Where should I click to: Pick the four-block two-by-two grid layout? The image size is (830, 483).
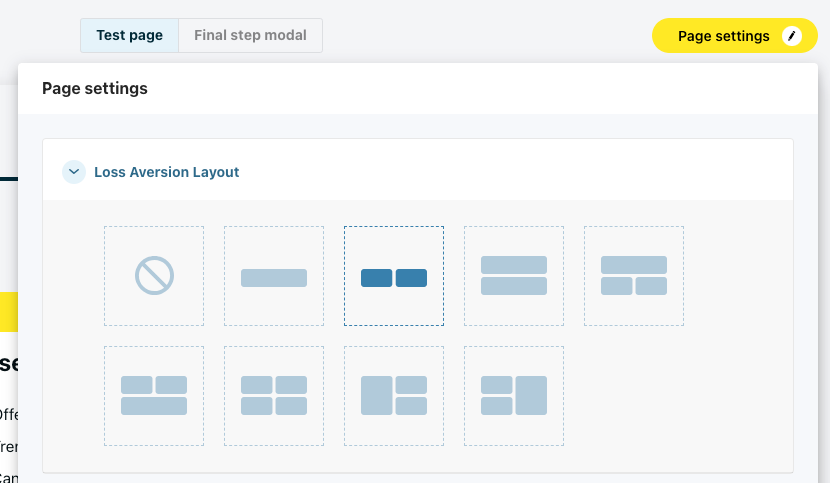click(274, 396)
